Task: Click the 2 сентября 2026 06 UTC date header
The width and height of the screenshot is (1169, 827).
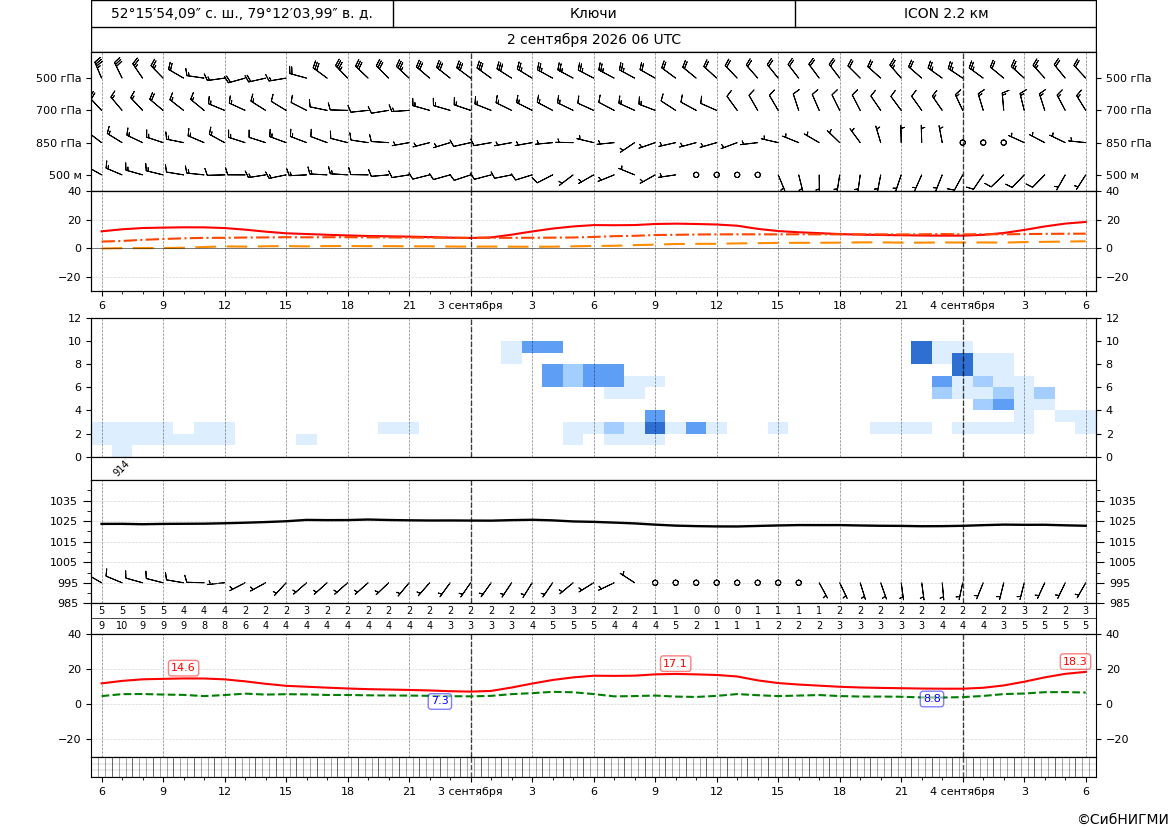Action: (593, 40)
